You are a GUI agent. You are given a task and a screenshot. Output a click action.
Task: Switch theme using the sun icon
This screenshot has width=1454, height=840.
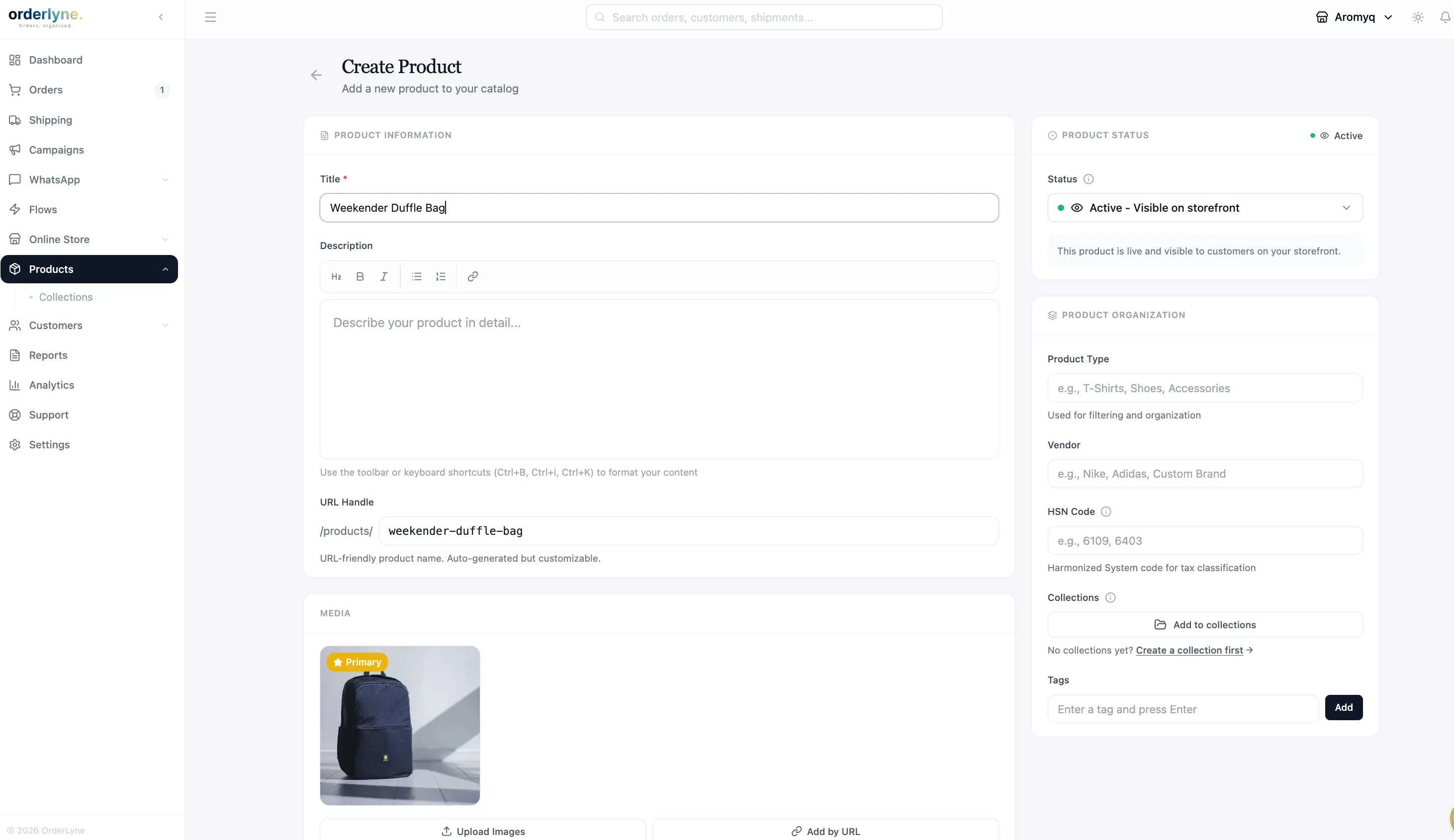(1418, 17)
